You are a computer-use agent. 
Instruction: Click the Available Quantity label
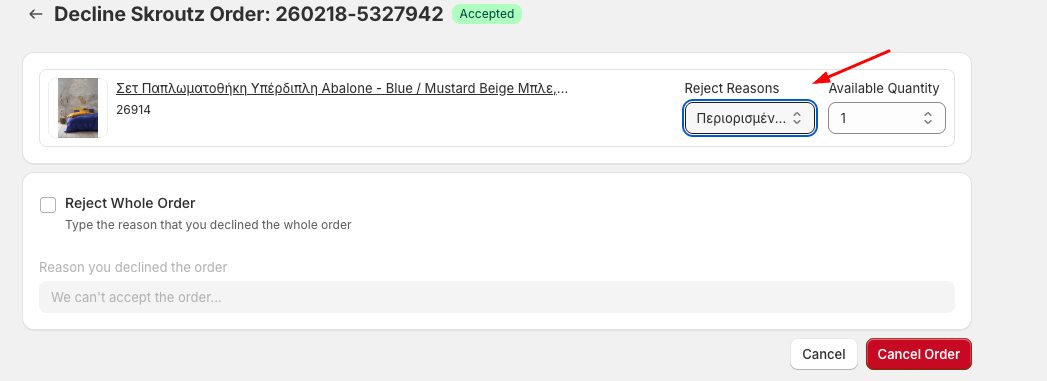click(884, 88)
